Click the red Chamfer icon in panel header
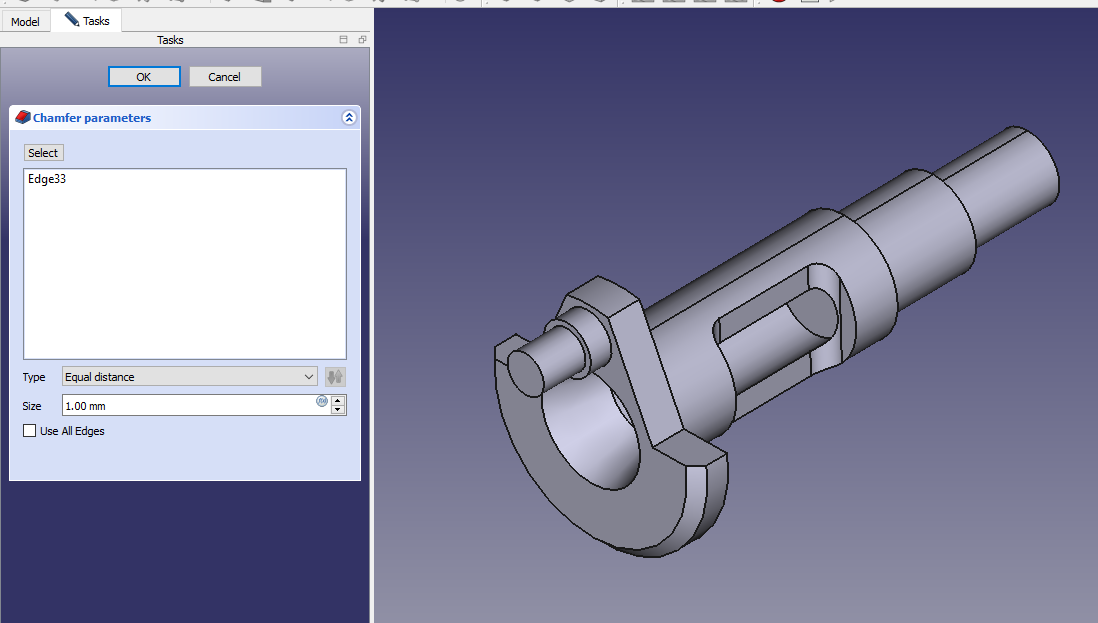Image resolution: width=1098 pixels, height=623 pixels. click(x=23, y=118)
